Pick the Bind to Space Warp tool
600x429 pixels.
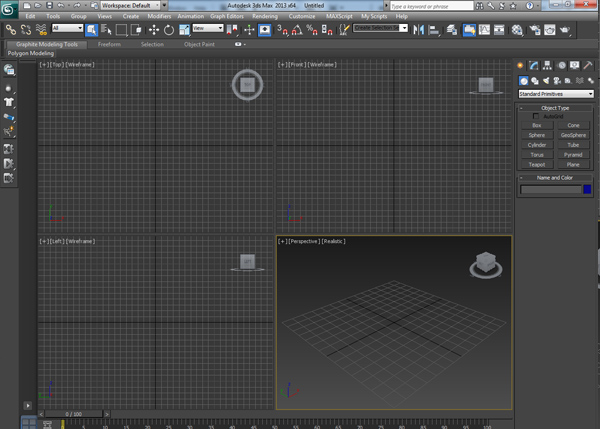click(x=41, y=29)
